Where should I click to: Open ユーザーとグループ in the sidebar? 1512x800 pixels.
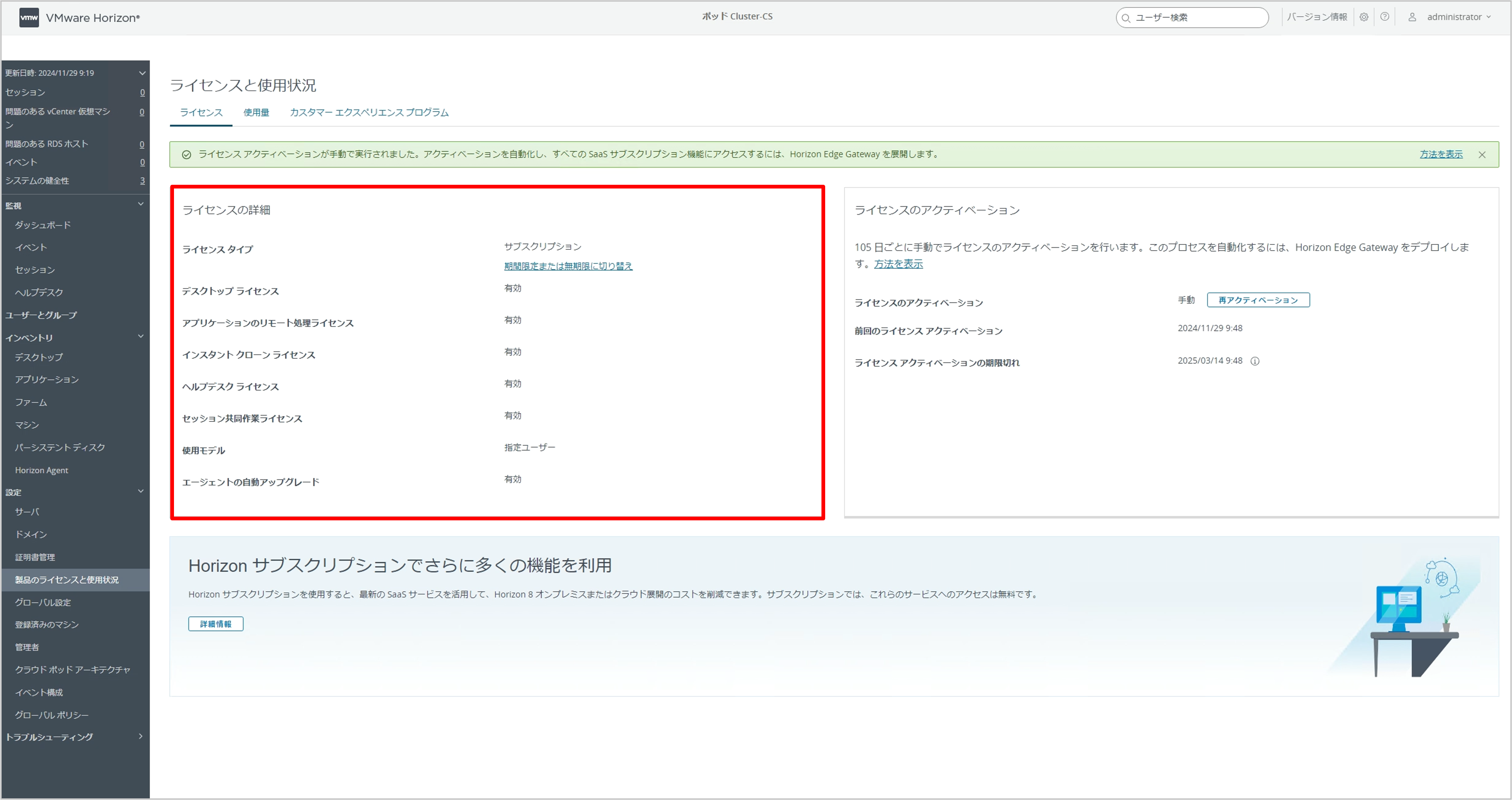pos(41,315)
